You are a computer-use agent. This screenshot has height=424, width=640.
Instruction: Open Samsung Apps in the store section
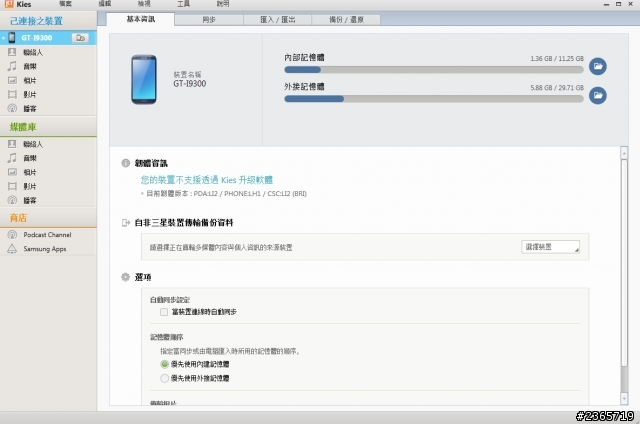tap(45, 249)
